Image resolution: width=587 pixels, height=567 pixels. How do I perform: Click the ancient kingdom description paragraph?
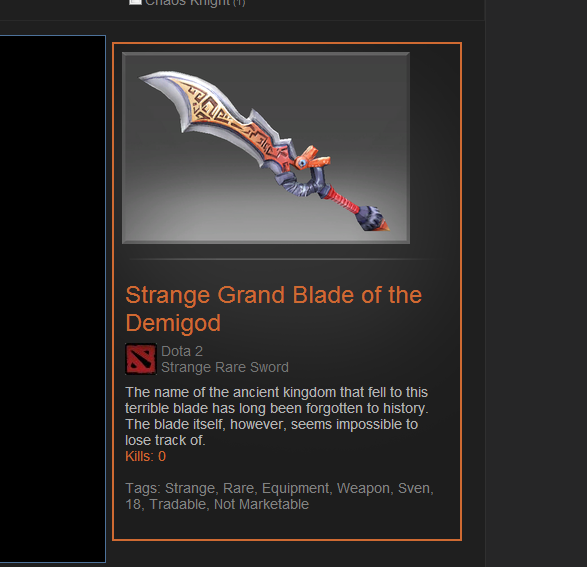pos(277,416)
